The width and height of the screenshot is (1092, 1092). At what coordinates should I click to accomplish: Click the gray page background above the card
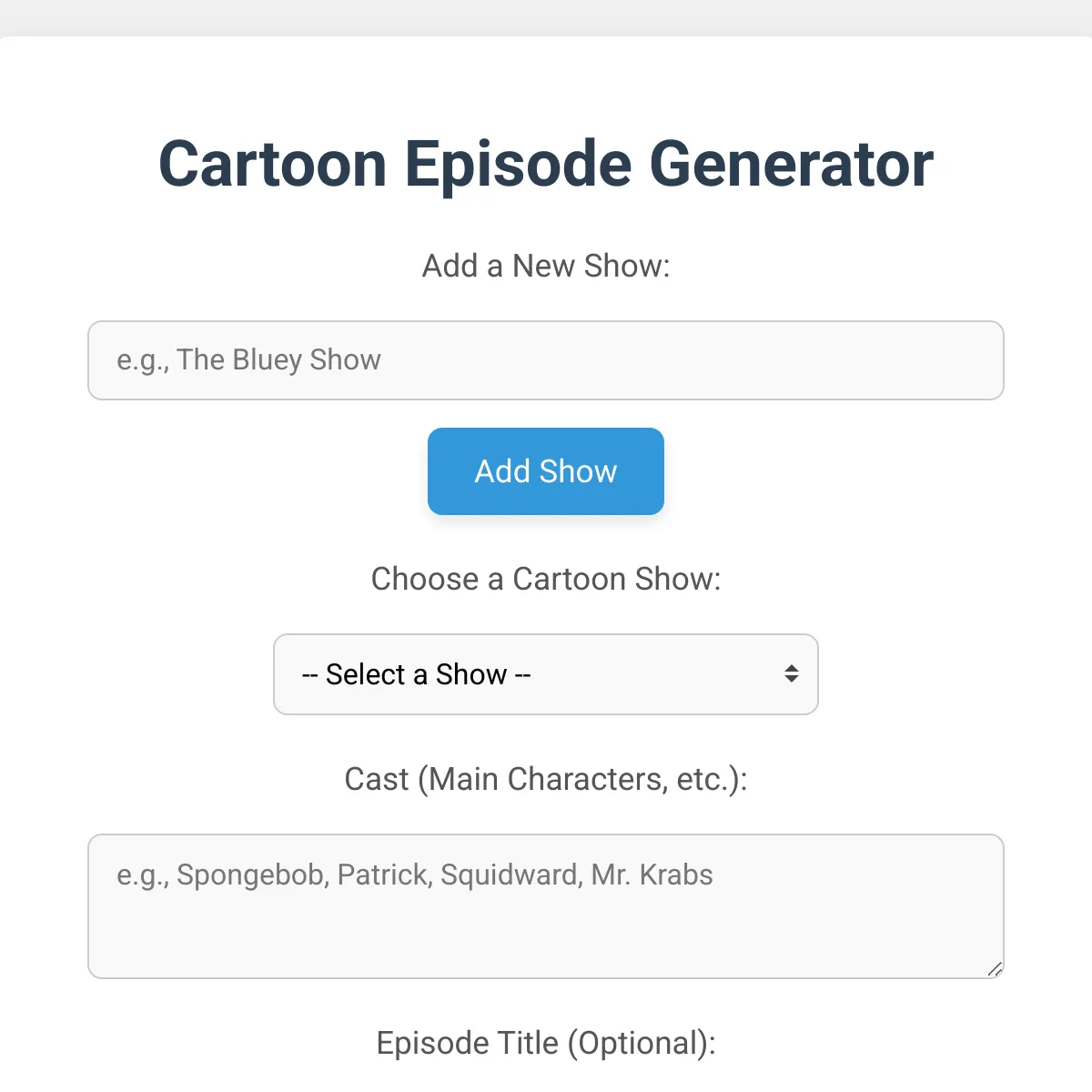[546, 16]
